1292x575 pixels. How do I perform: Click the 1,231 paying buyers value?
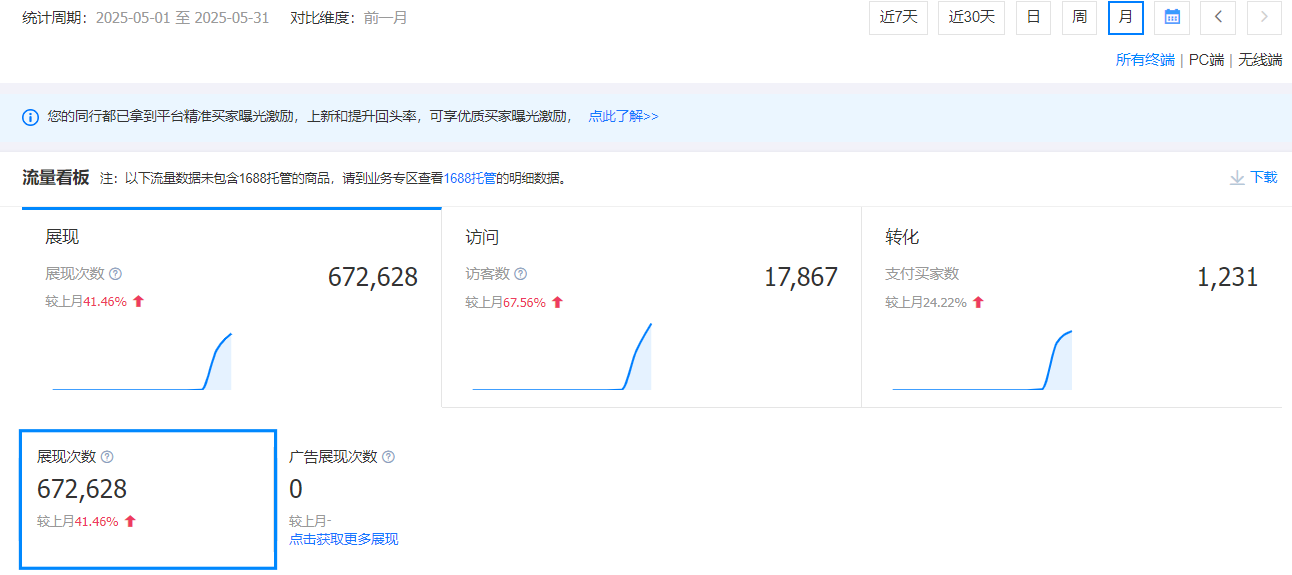point(1228,278)
